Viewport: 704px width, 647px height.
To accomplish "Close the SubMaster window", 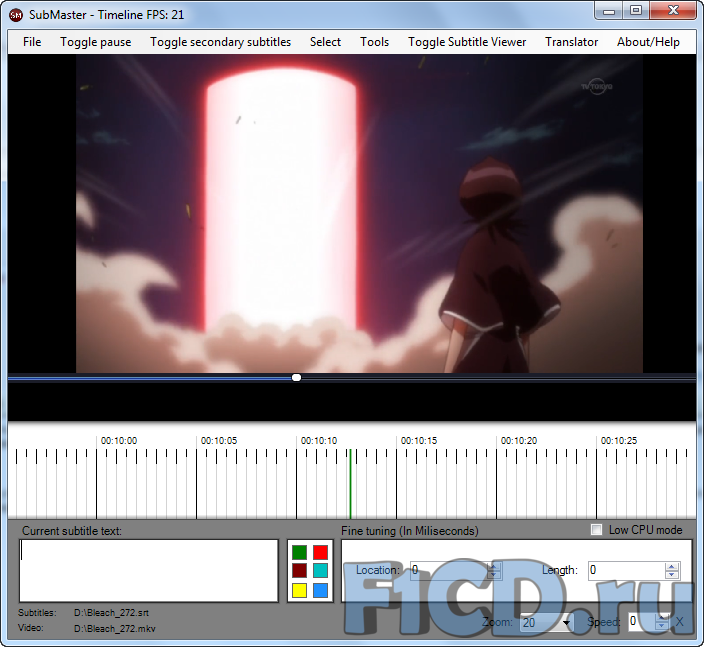I will 673,11.
